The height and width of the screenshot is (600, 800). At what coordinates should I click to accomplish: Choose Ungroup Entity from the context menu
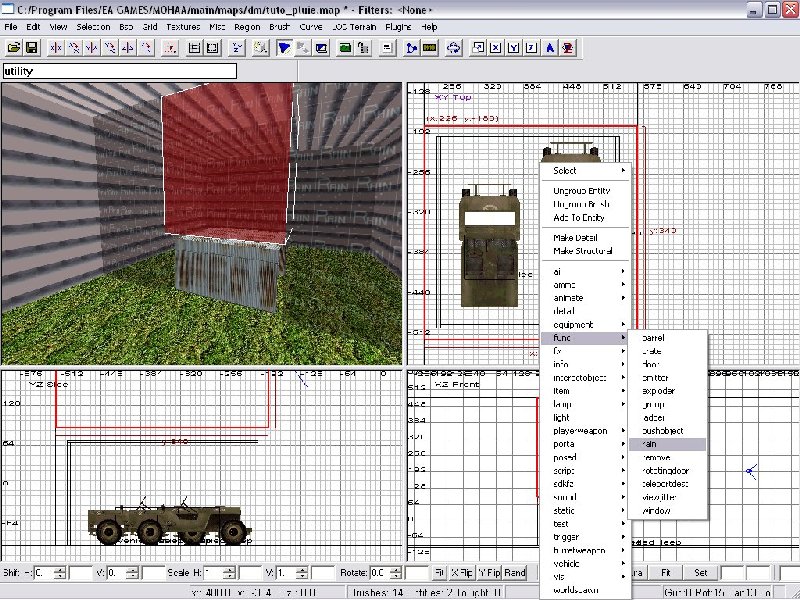(x=586, y=191)
